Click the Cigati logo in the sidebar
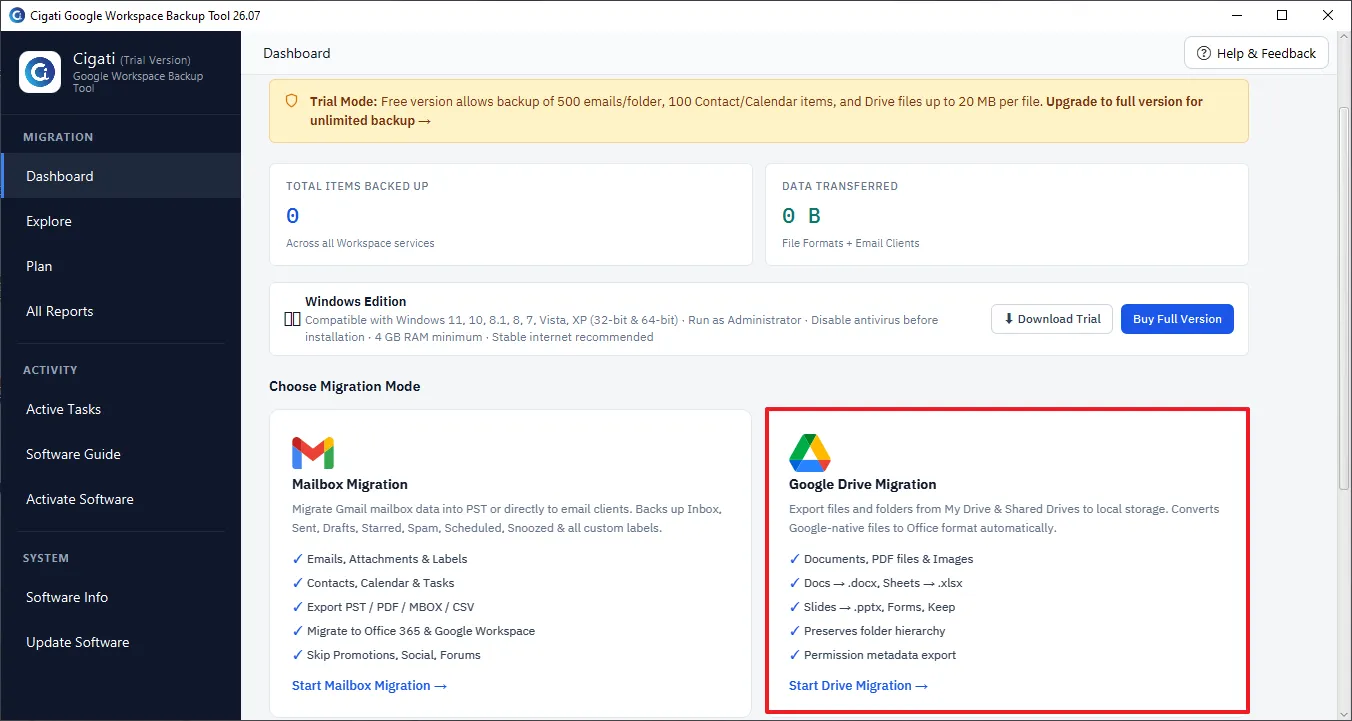 [x=40, y=72]
